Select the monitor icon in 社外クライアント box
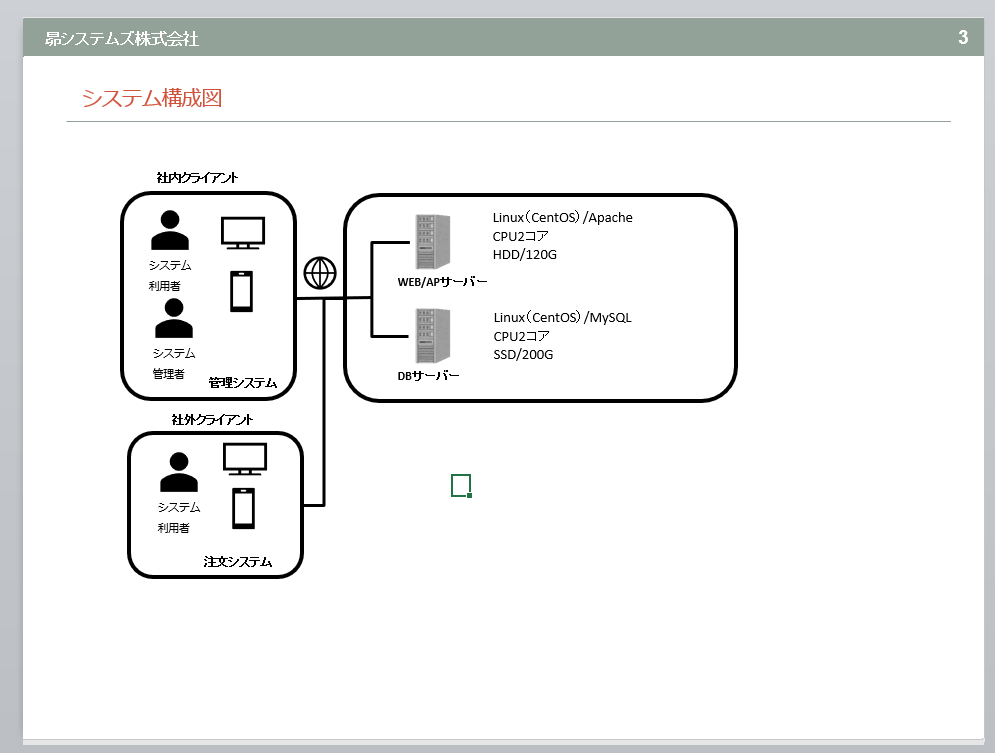The height and width of the screenshot is (753, 995). (x=244, y=461)
